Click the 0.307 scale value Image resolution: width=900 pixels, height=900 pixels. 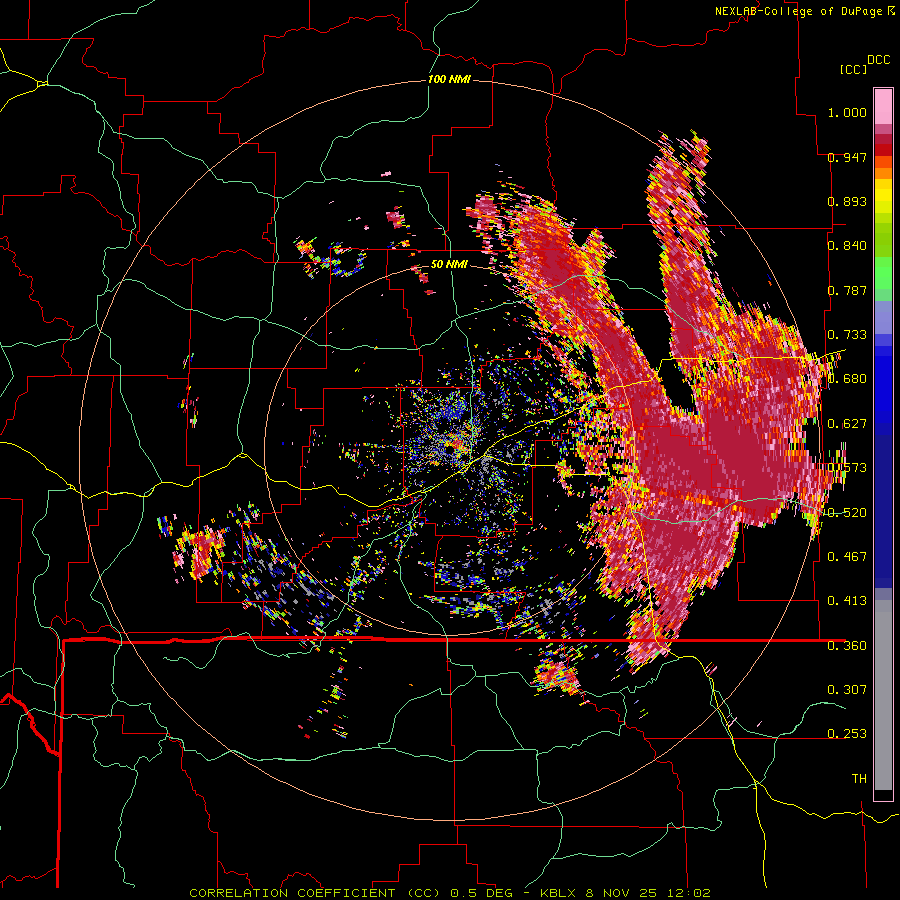click(x=847, y=689)
